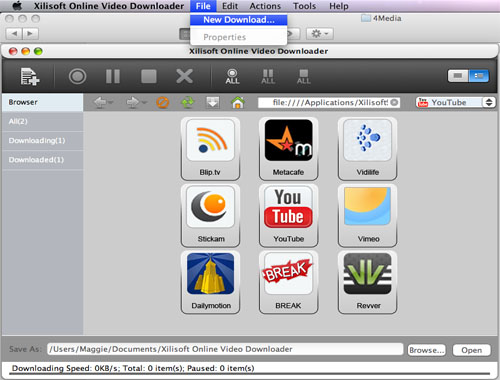Expand back history dropdown arrow in browser
Screen dimensions: 500x380
[111, 102]
